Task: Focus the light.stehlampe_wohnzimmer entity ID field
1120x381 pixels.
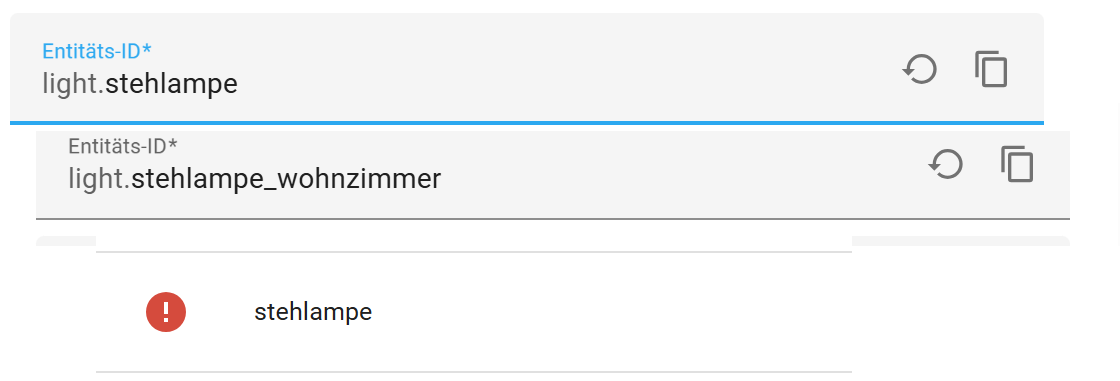Action: click(553, 174)
